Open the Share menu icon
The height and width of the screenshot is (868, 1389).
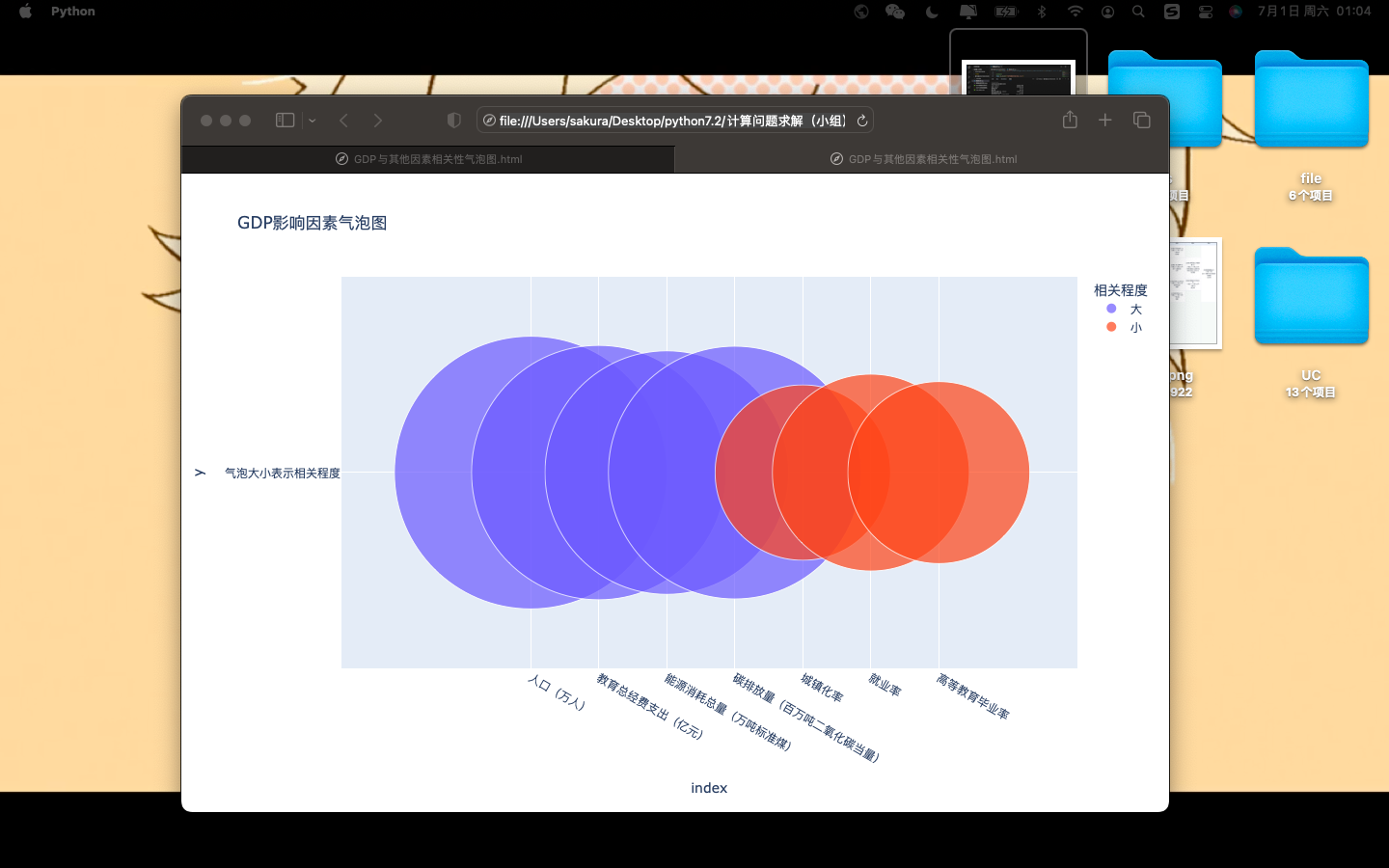pyautogui.click(x=1070, y=120)
